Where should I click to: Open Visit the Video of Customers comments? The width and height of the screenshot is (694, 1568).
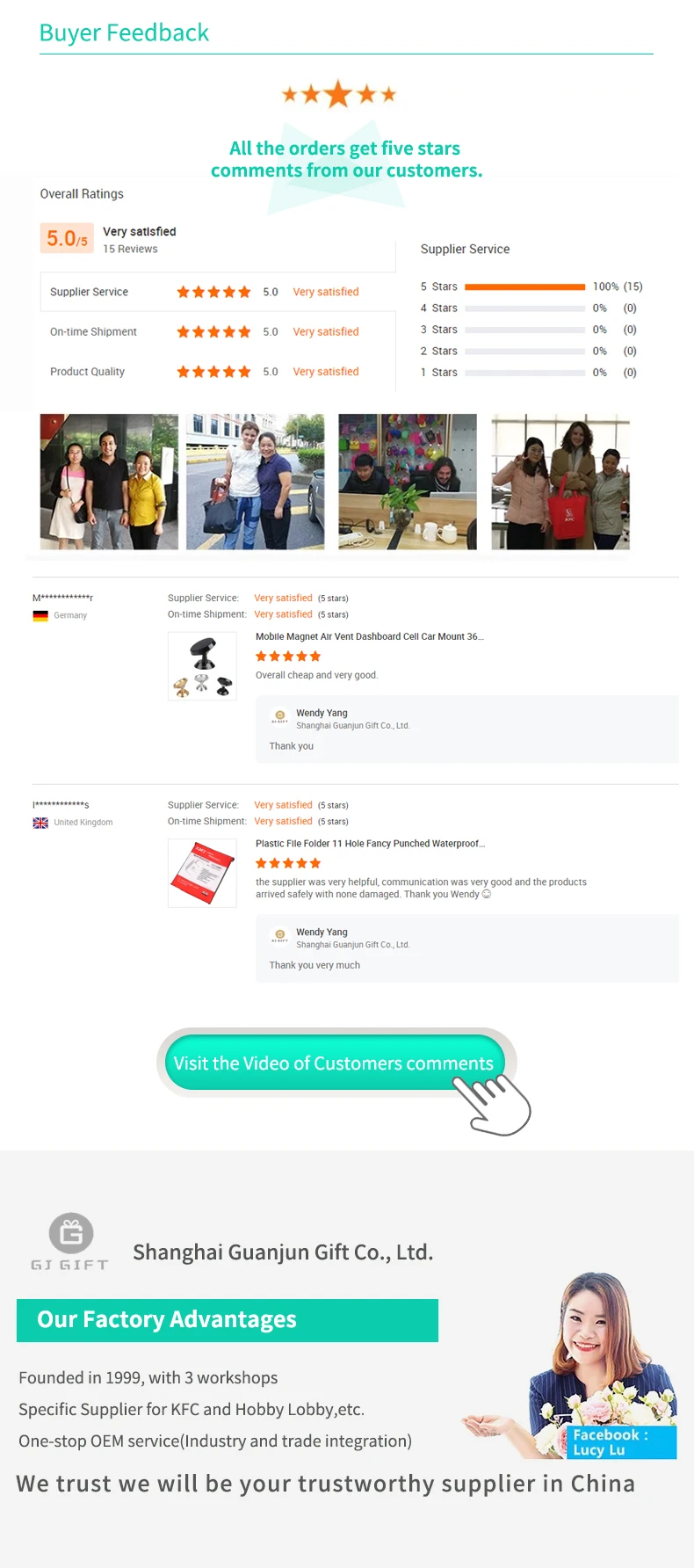(x=334, y=1063)
